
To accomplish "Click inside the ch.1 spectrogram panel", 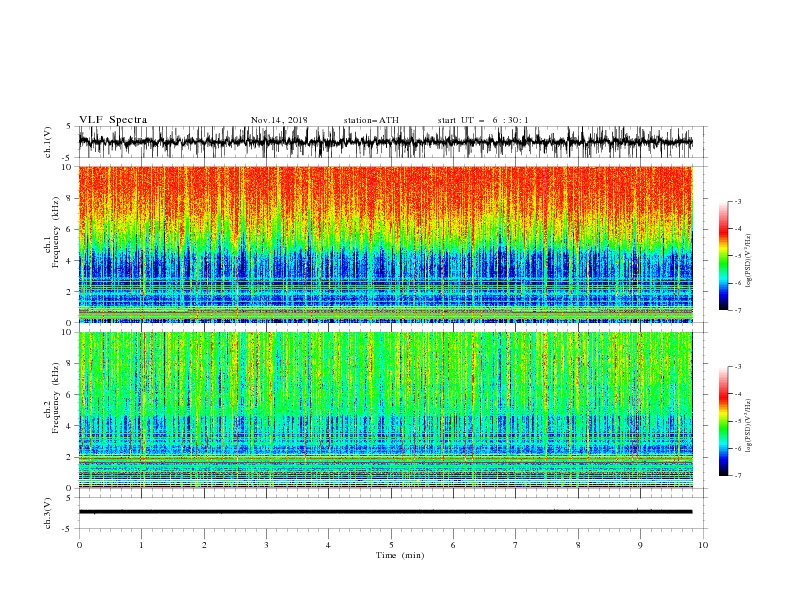I will (x=385, y=244).
